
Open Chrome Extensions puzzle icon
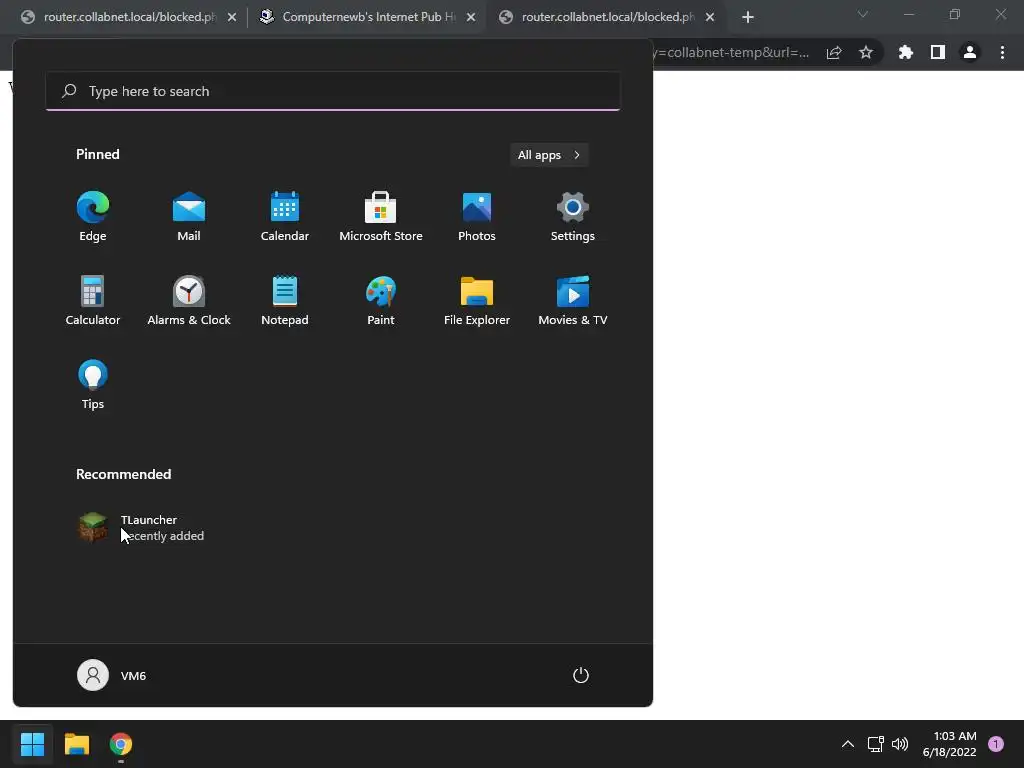tap(905, 52)
